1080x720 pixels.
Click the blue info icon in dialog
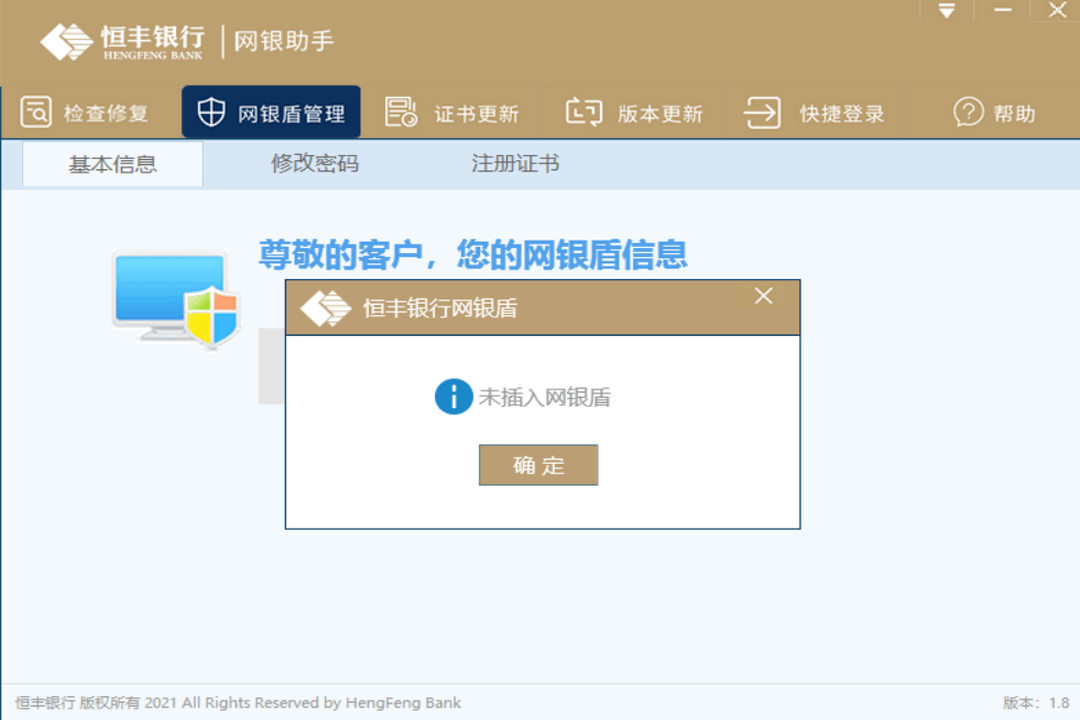click(452, 396)
